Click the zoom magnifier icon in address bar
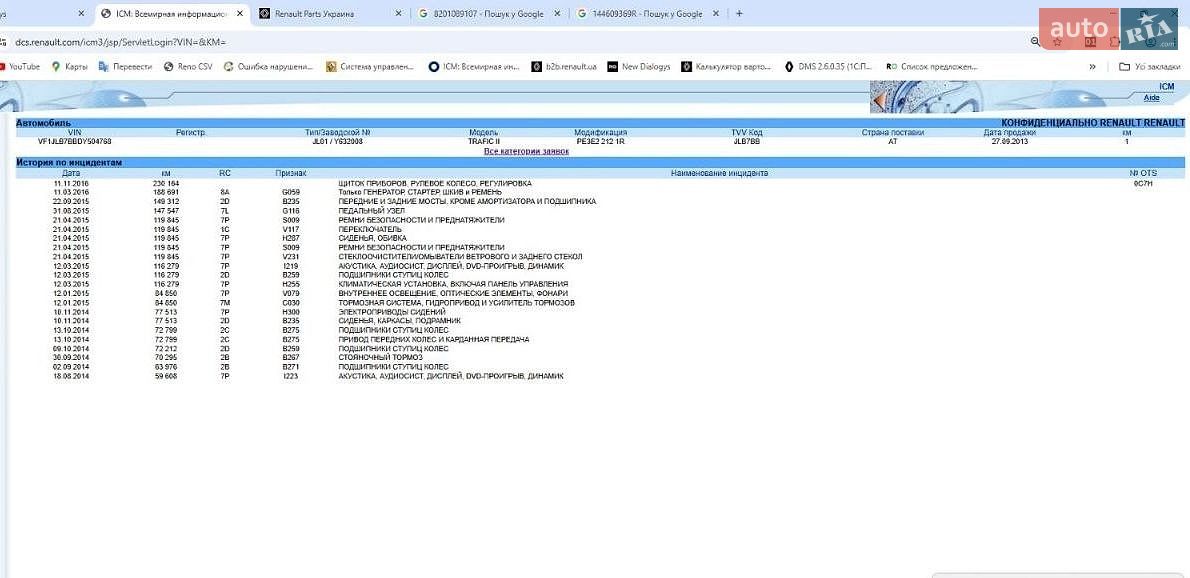 click(x=1036, y=42)
